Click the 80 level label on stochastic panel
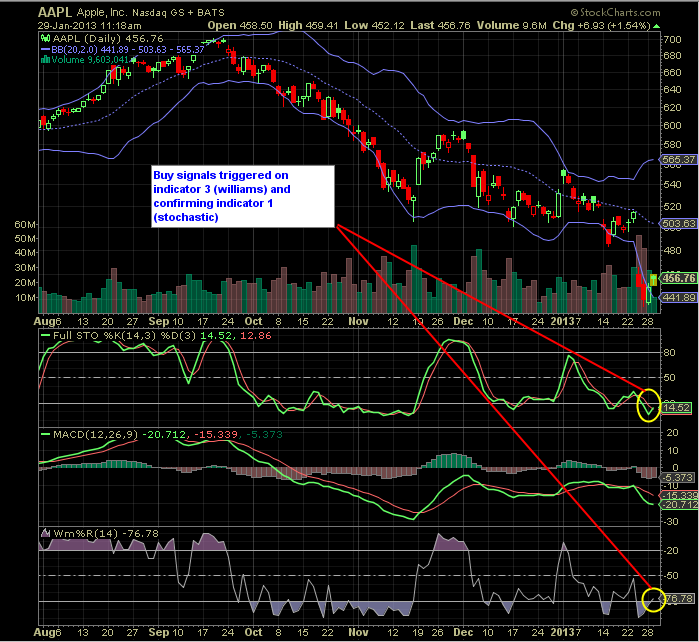The width and height of the screenshot is (699, 642). 669,353
